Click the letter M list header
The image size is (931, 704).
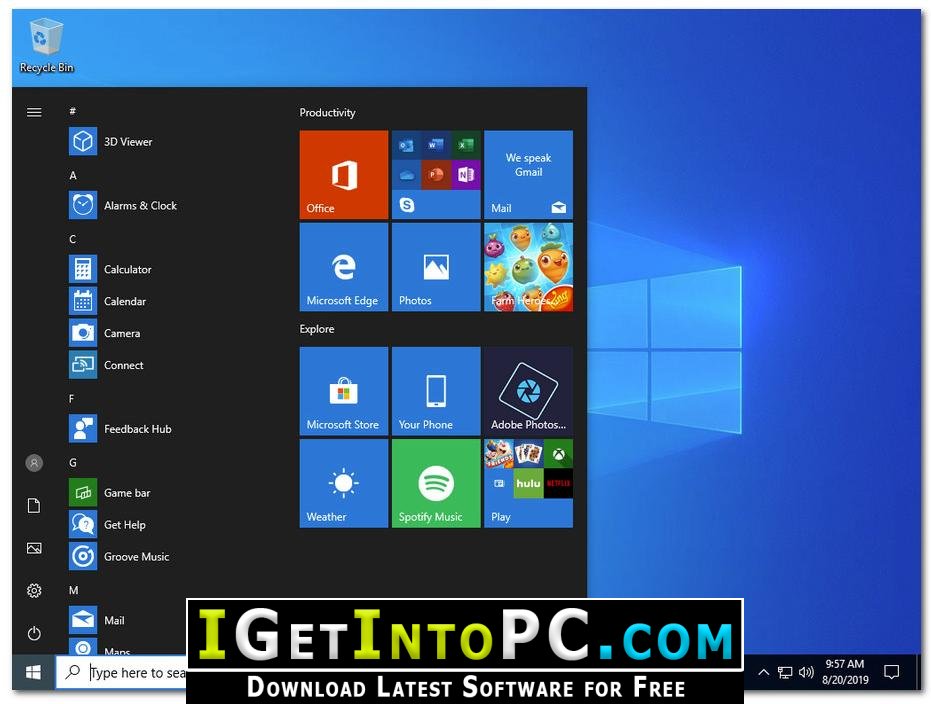click(74, 590)
